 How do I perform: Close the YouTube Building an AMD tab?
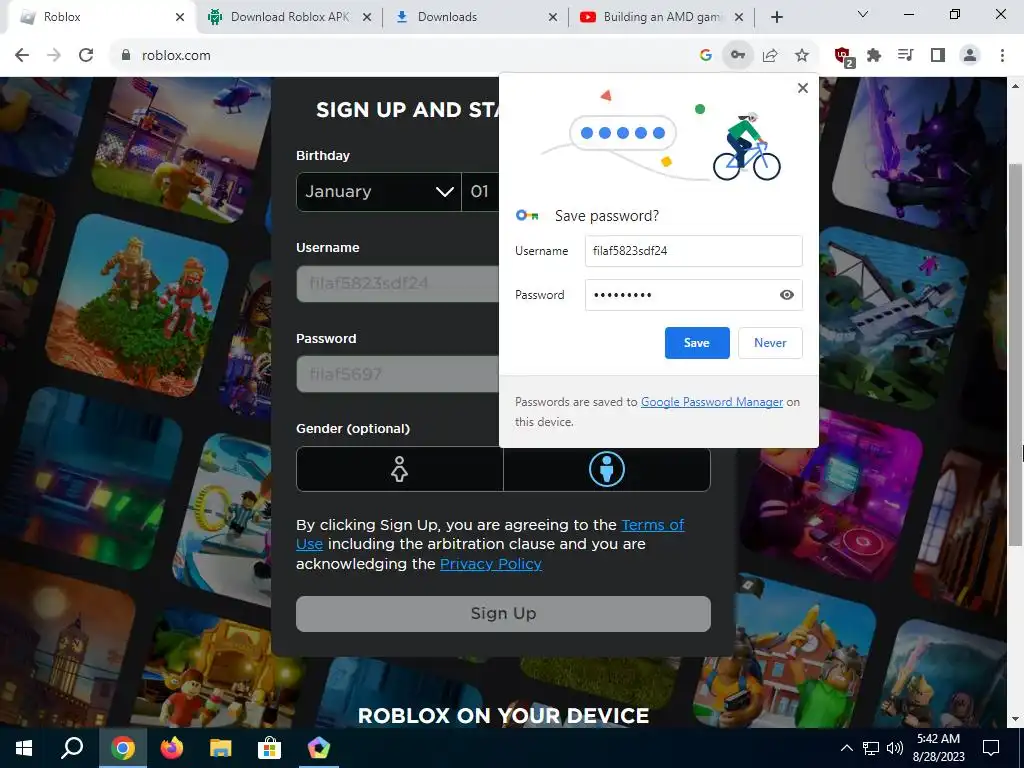click(739, 17)
